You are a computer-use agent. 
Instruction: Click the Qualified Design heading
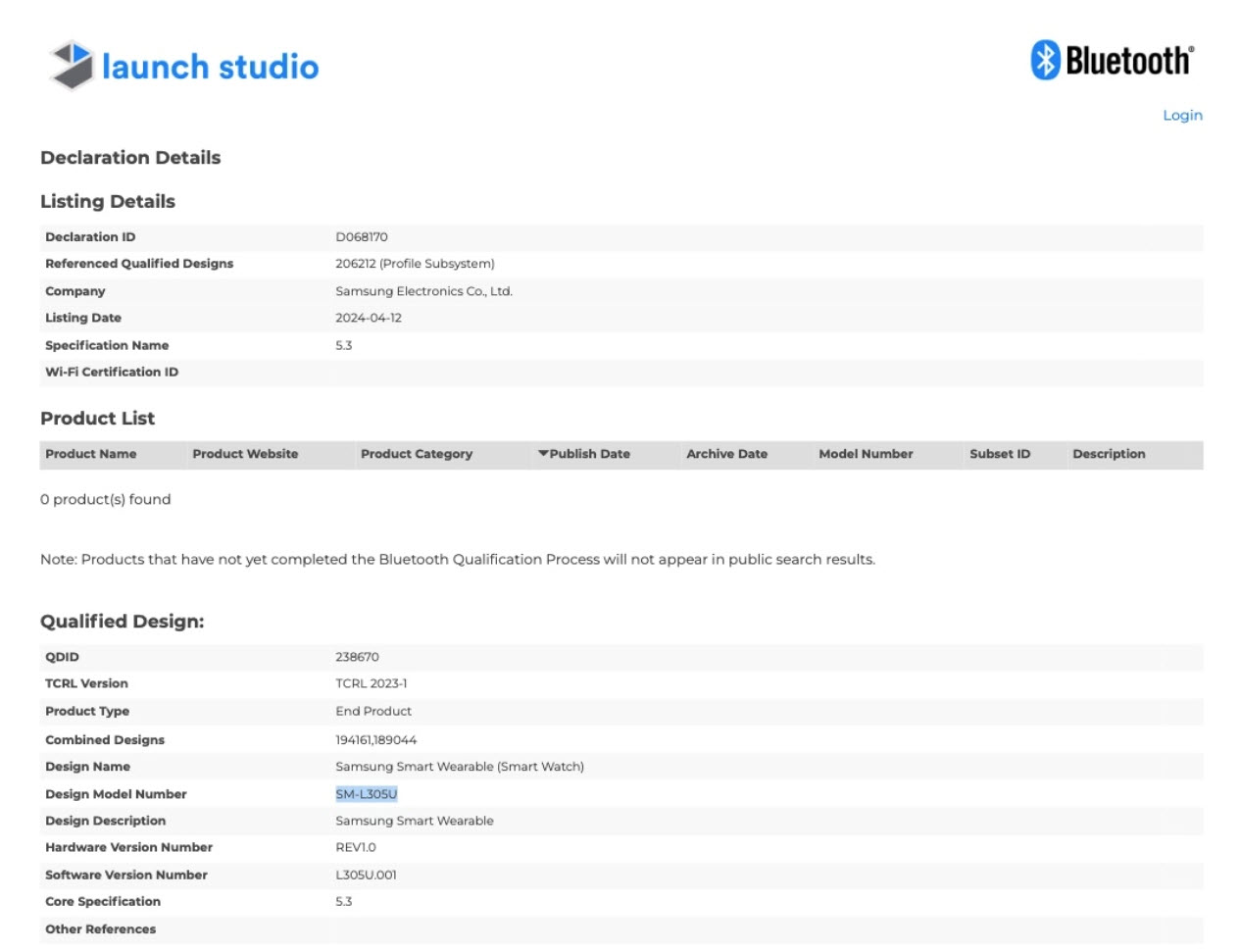(x=123, y=622)
